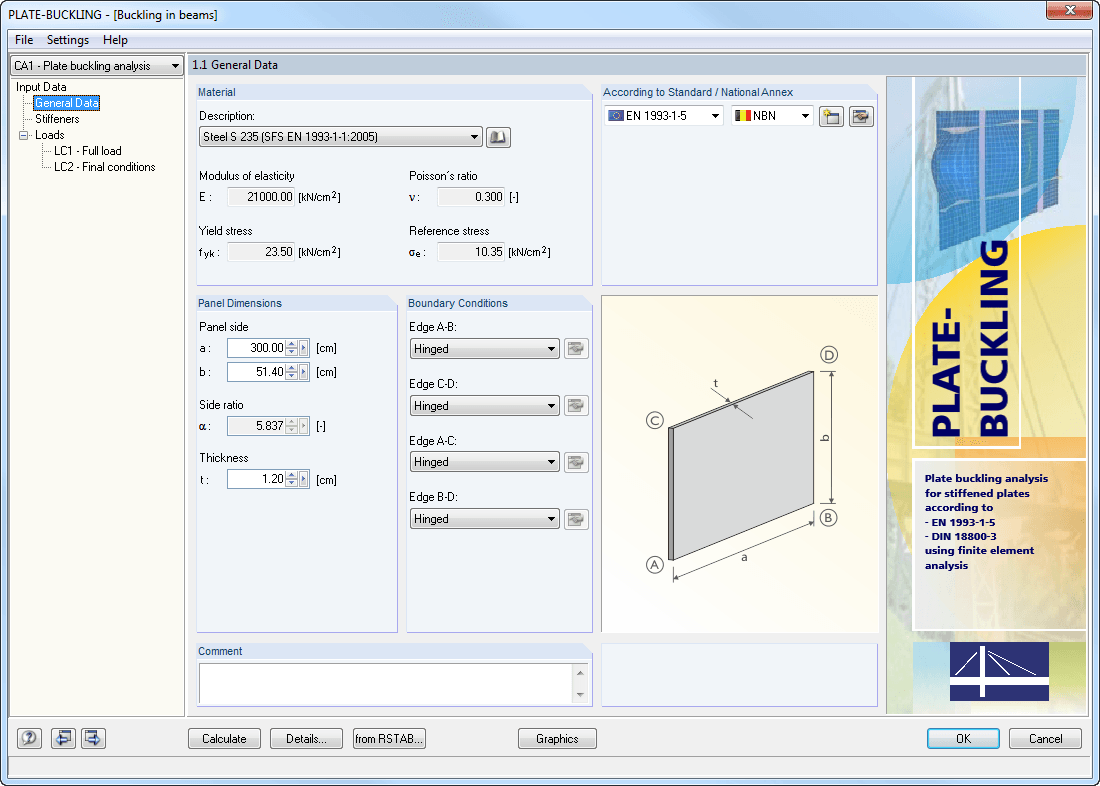The image size is (1100, 786).
Task: Click the side arrow next to thickness t
Action: tap(304, 479)
